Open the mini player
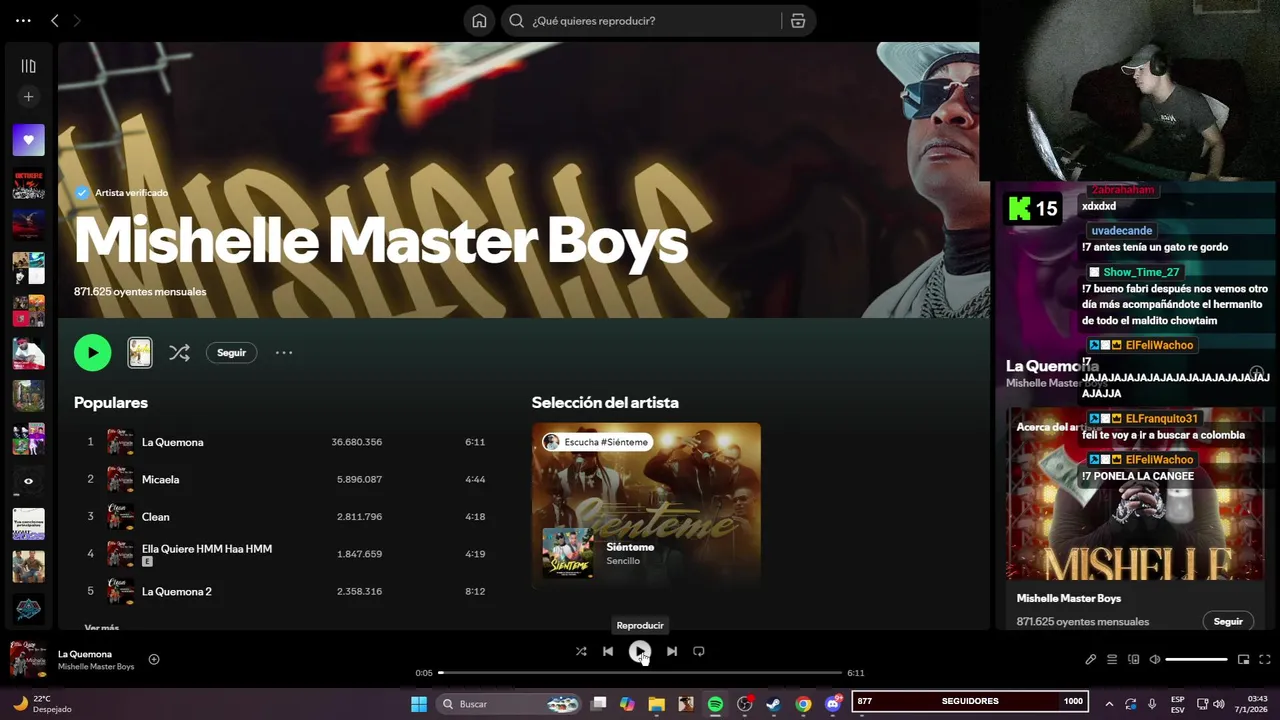This screenshot has height=720, width=1280. [x=1243, y=659]
